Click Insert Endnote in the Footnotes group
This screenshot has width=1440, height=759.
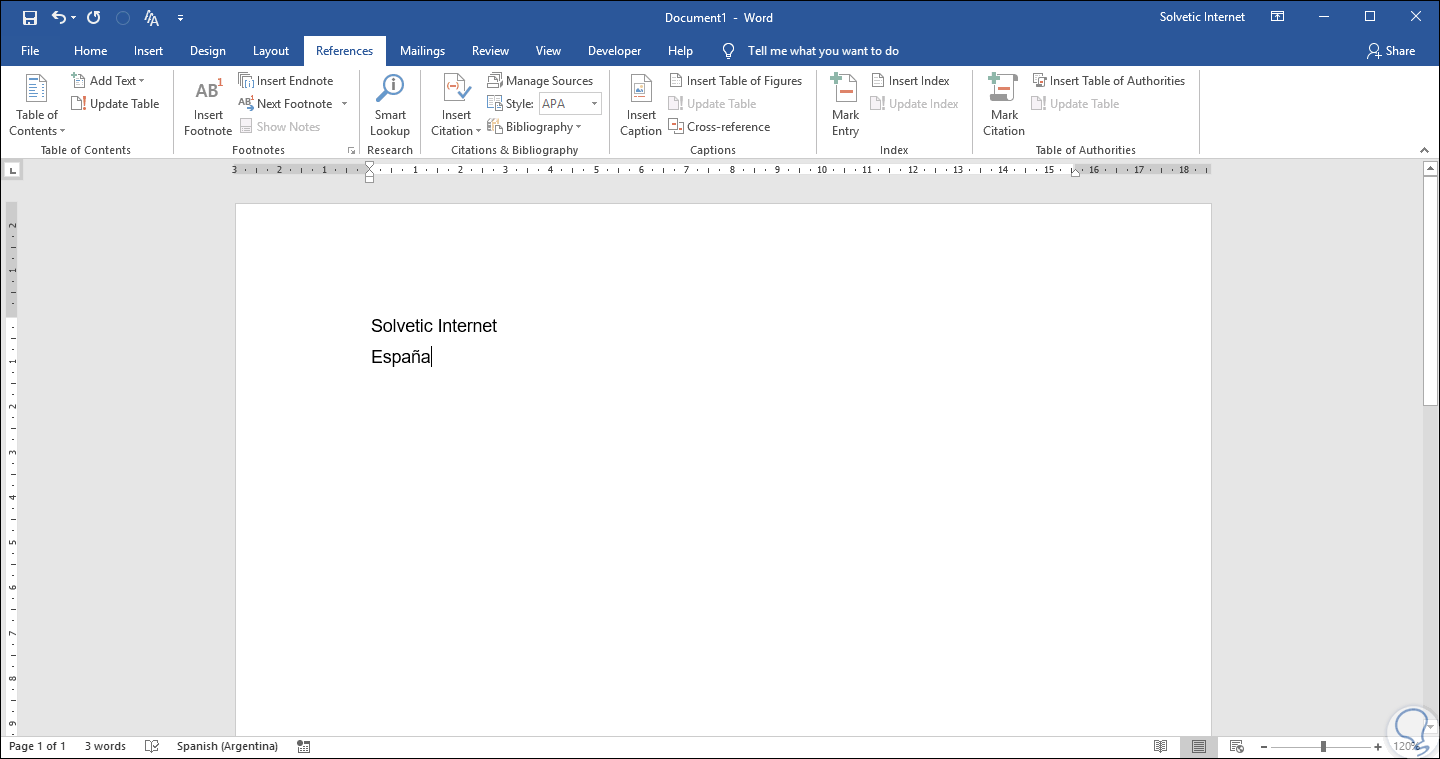(x=286, y=81)
